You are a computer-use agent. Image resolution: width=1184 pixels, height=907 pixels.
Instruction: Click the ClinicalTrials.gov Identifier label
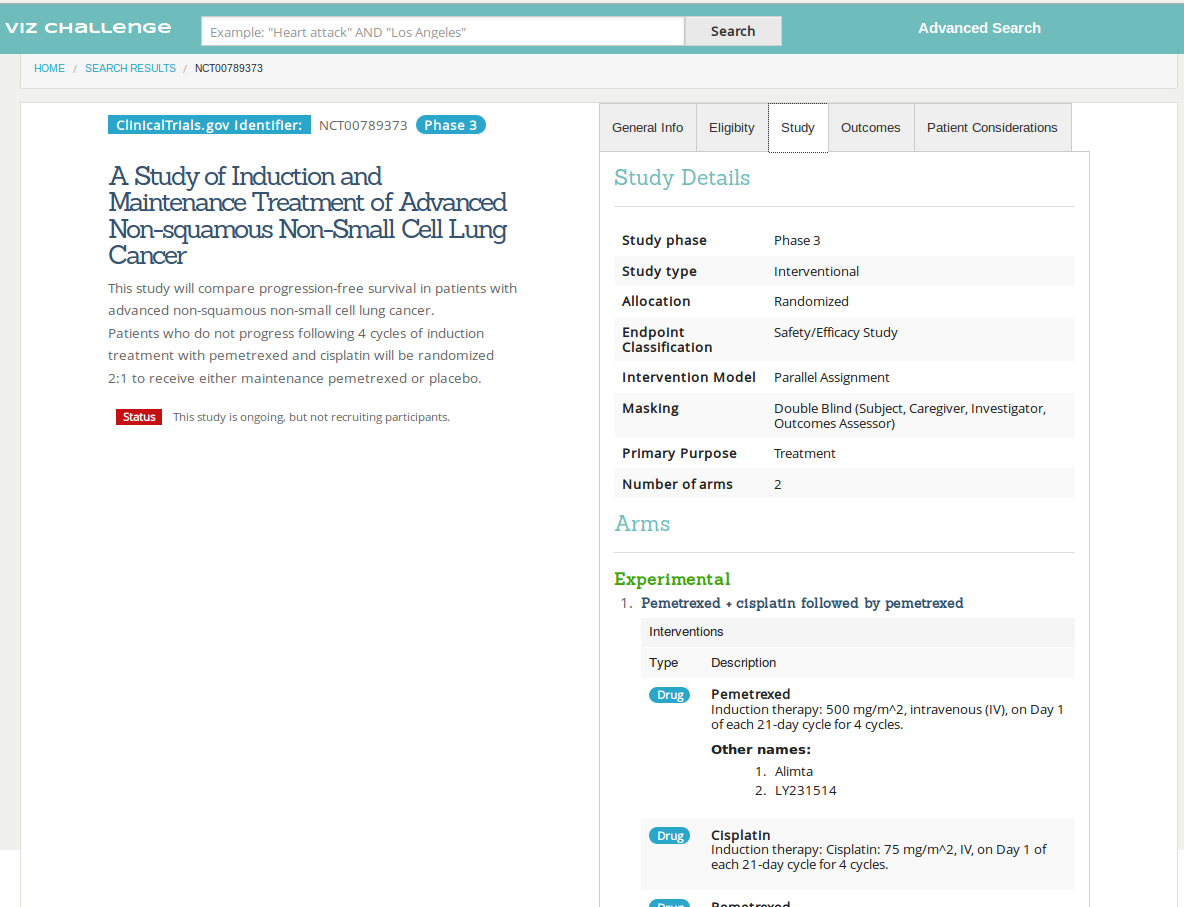pos(209,125)
